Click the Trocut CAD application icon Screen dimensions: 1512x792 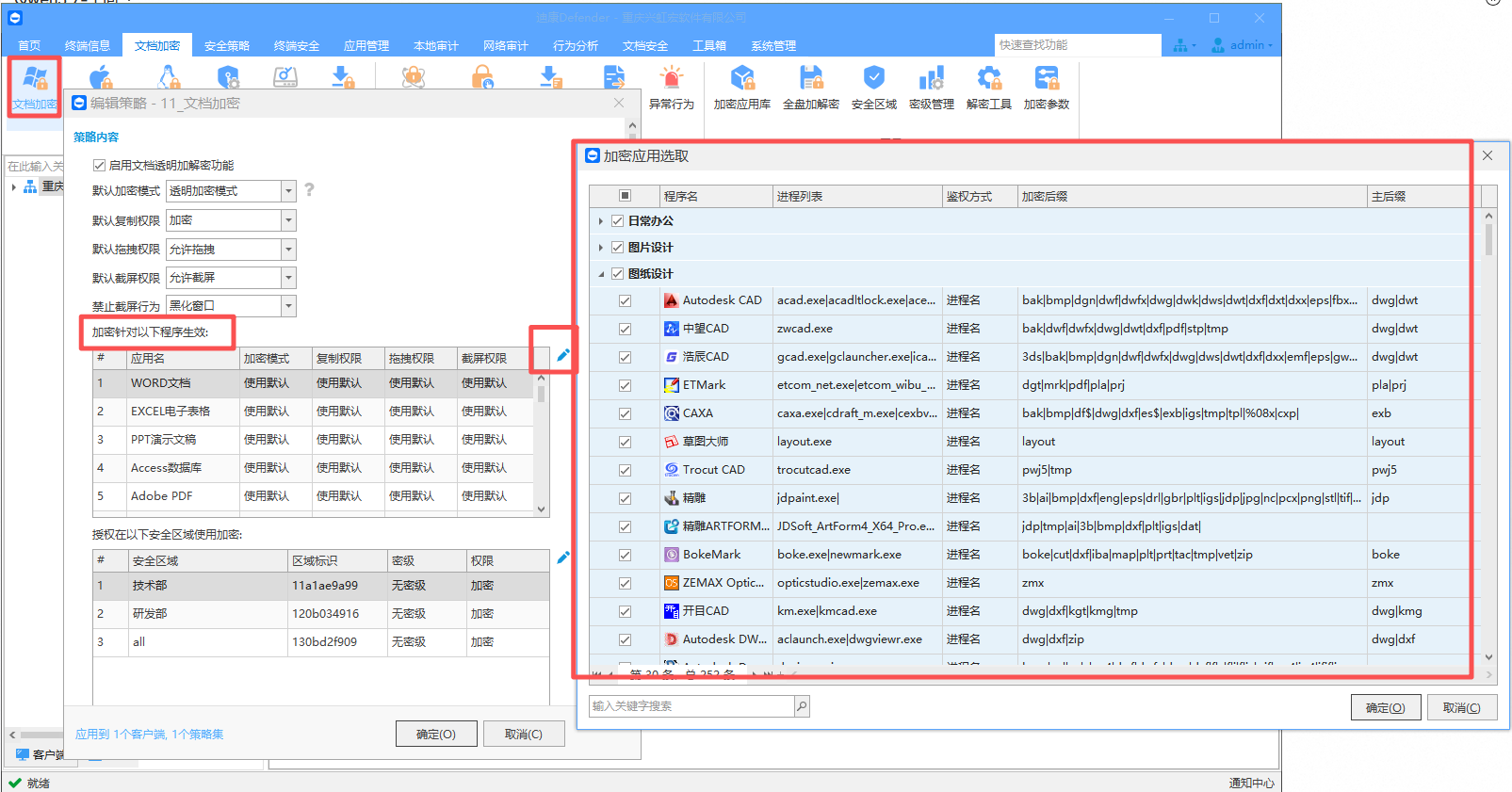tap(672, 470)
